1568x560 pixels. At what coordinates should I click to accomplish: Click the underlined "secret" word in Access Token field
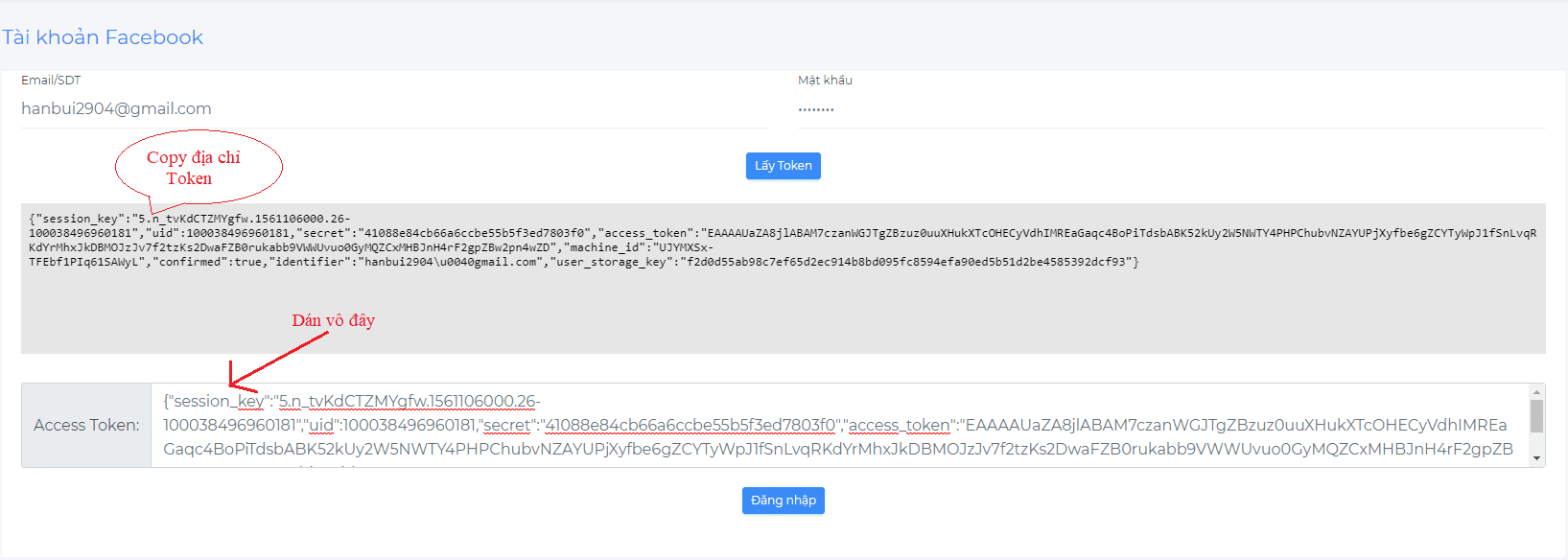(507, 425)
